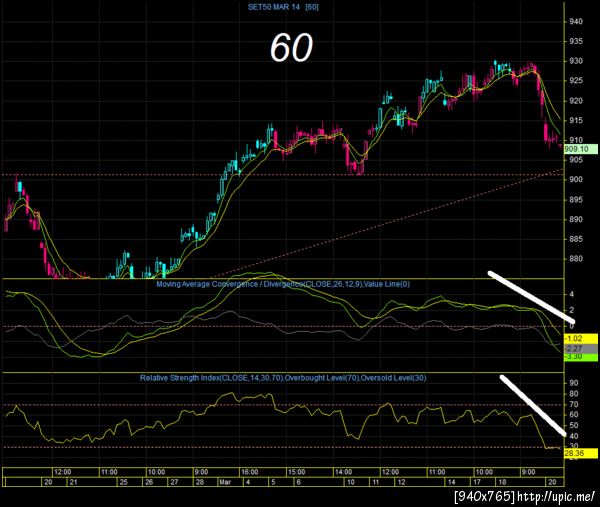Viewport: 600px width, 507px height.
Task: Click date 26 on the date axis
Action: tap(149, 482)
